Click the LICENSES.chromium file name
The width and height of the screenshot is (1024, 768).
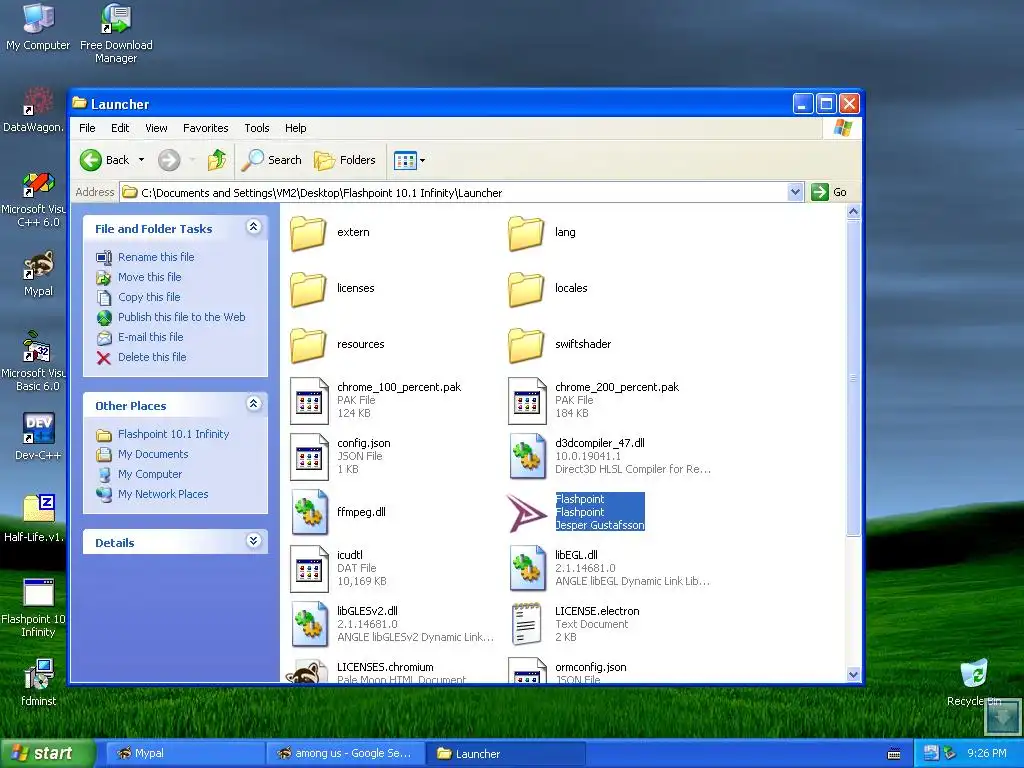click(x=385, y=667)
